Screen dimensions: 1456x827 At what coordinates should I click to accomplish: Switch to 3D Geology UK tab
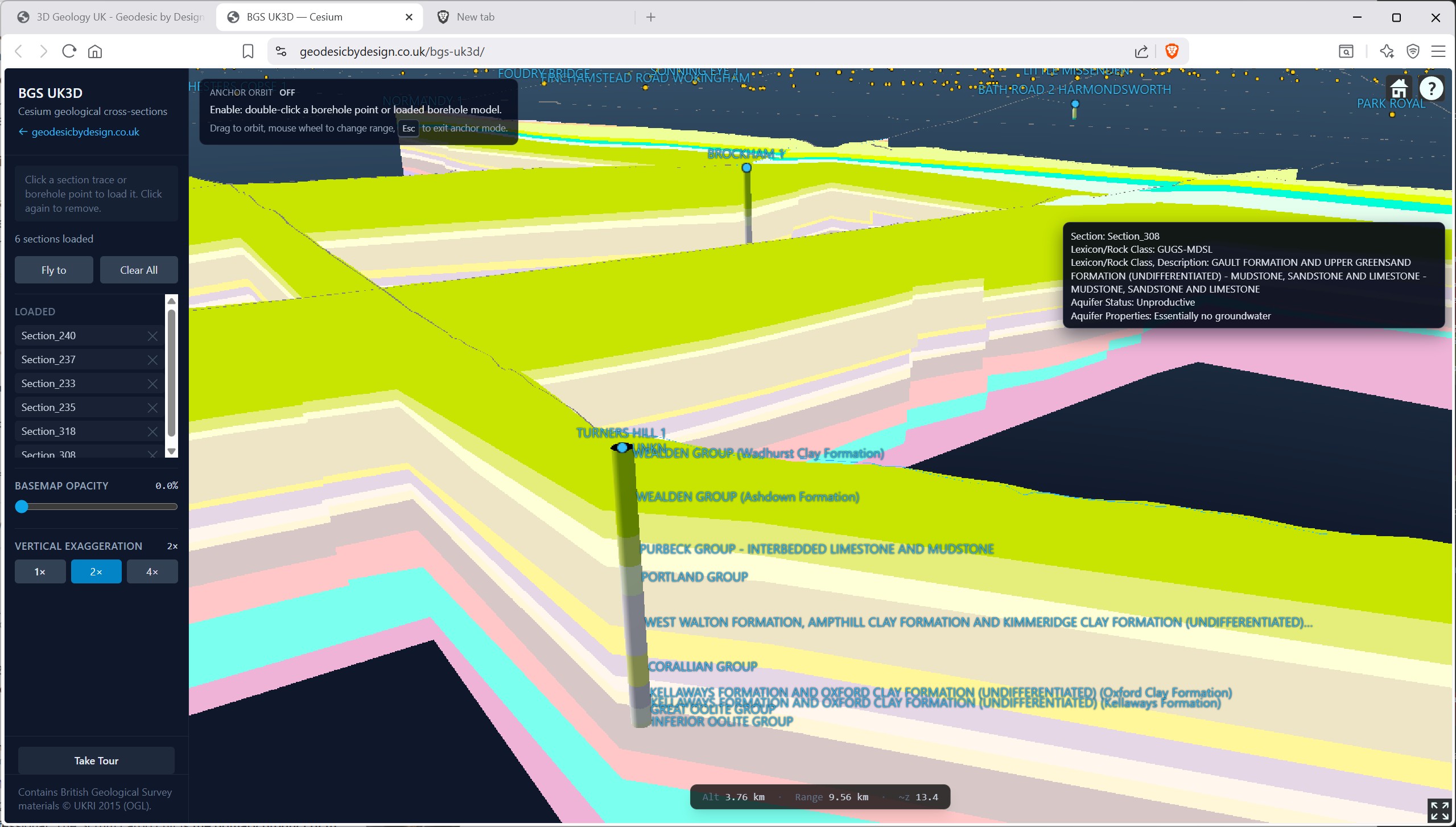point(111,17)
